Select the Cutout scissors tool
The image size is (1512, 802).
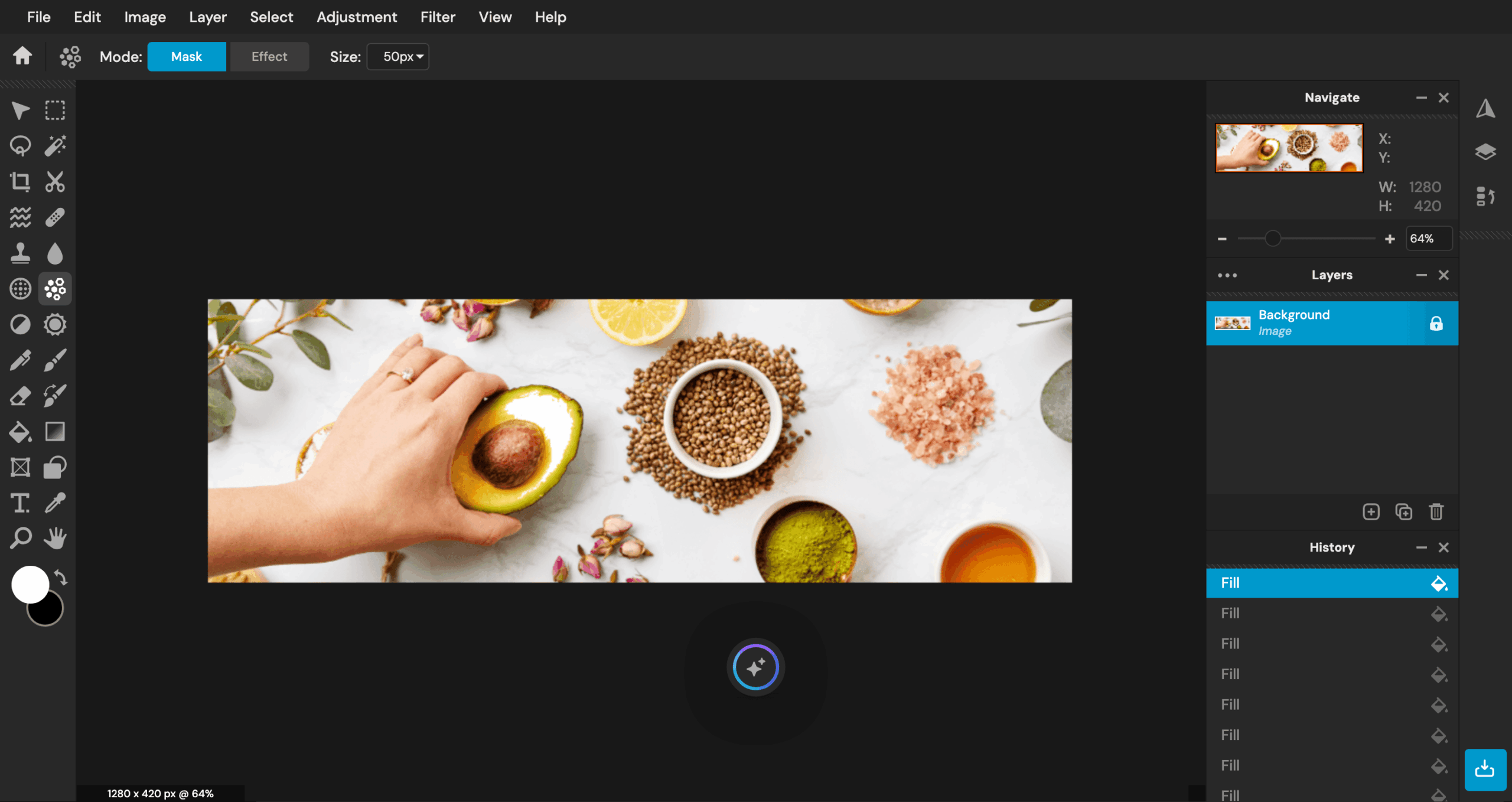(55, 182)
